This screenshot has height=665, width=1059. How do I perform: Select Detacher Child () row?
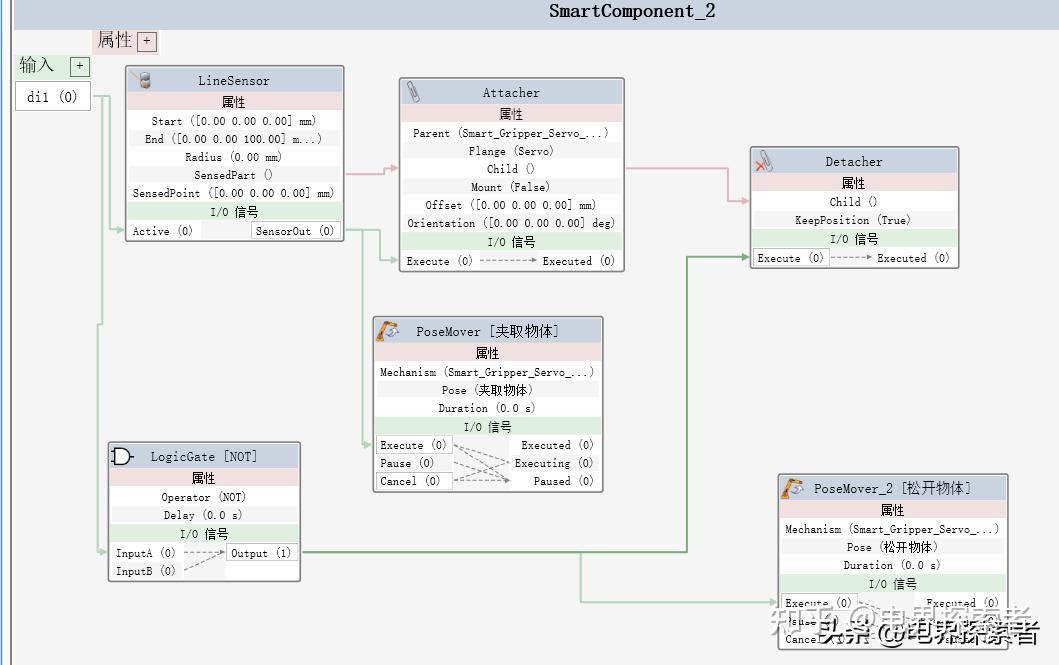tap(854, 202)
